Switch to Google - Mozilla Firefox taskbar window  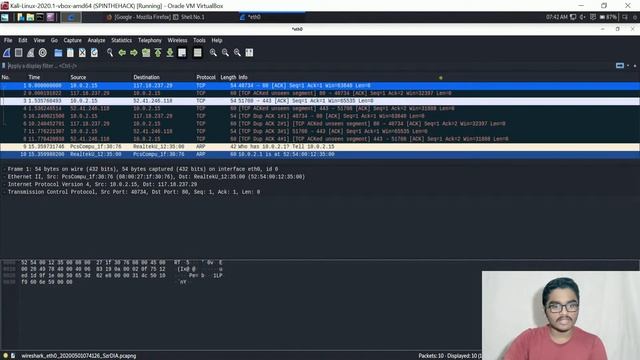coord(138,17)
